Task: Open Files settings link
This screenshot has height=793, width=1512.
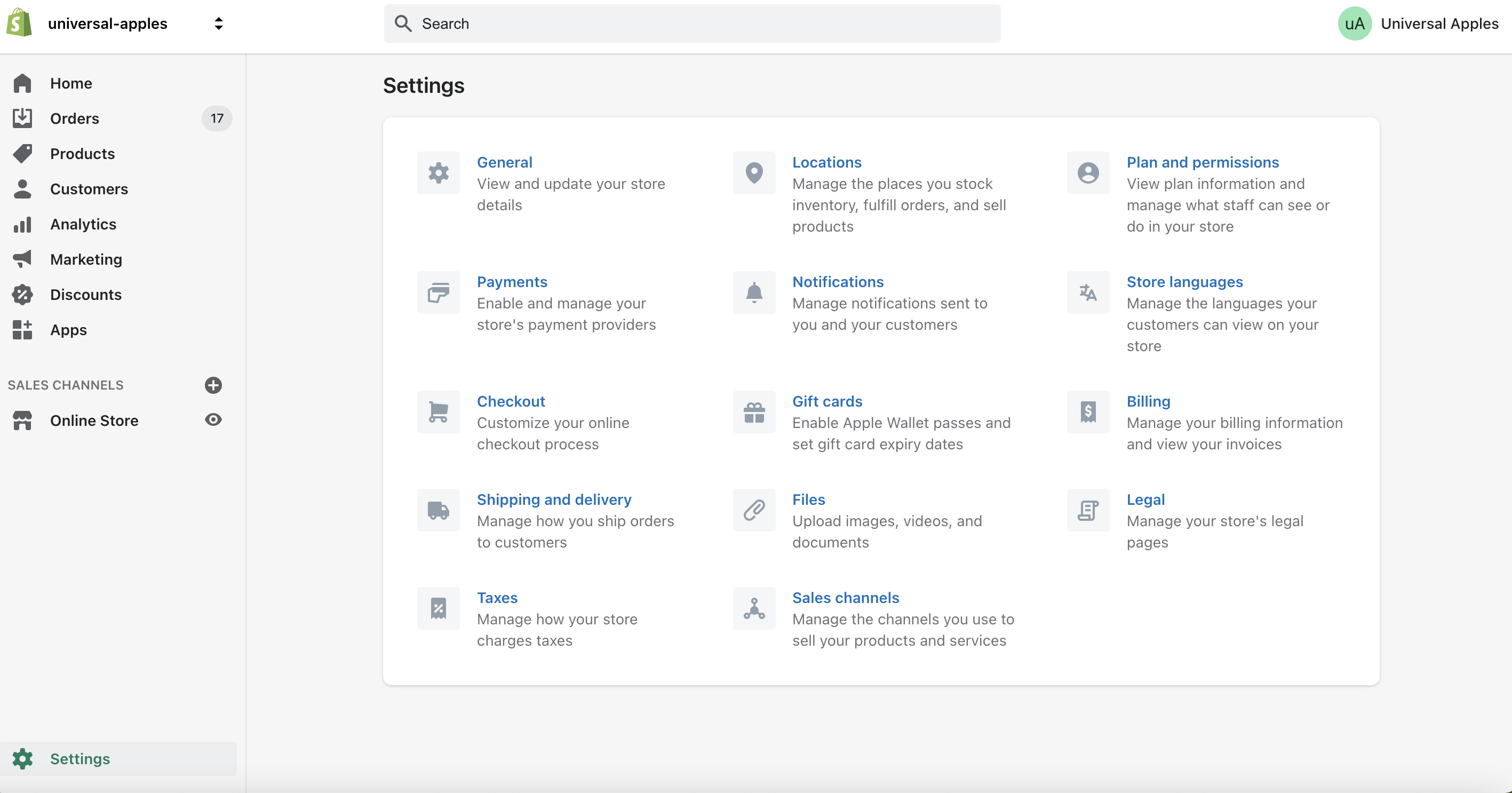Action: coord(808,500)
